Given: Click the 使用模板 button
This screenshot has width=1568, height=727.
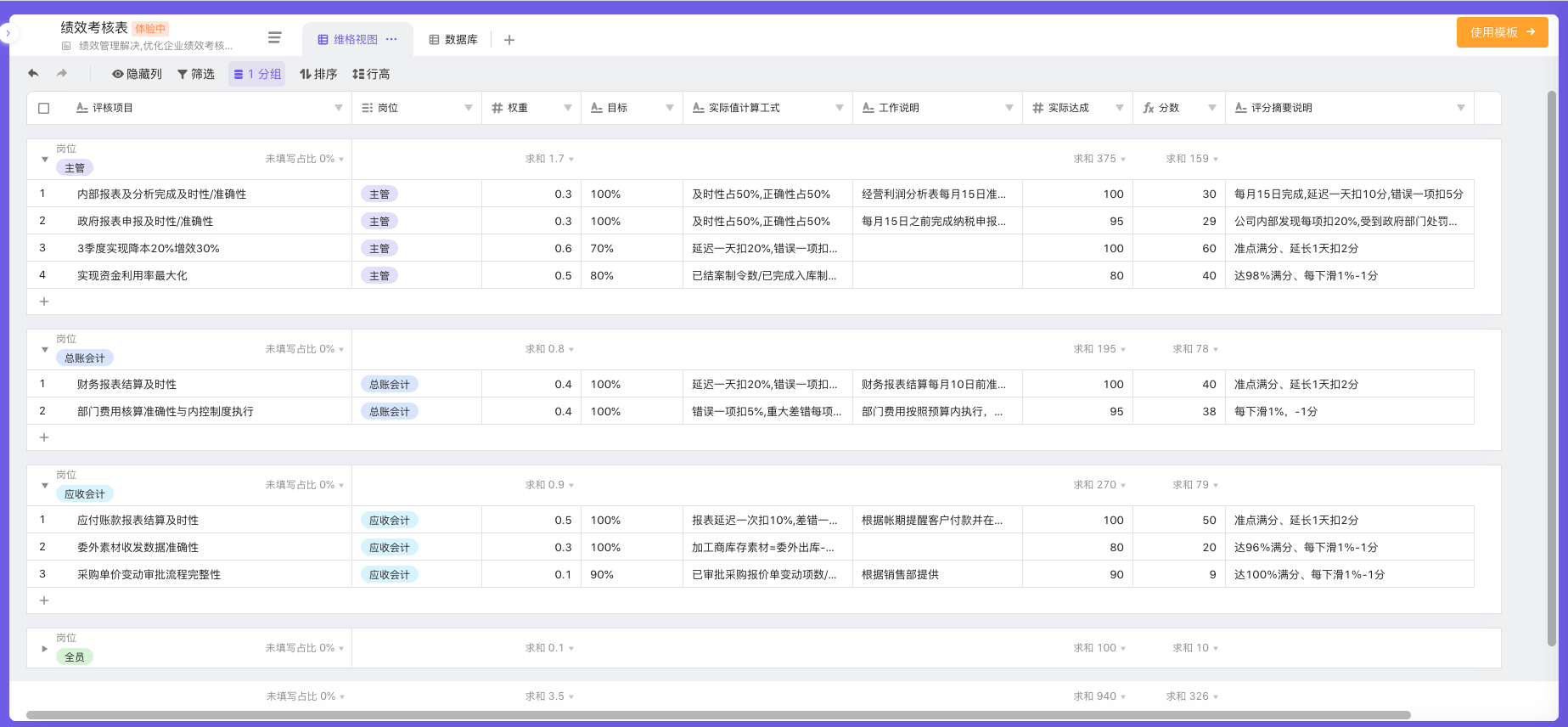Looking at the screenshot, I should (x=1502, y=32).
